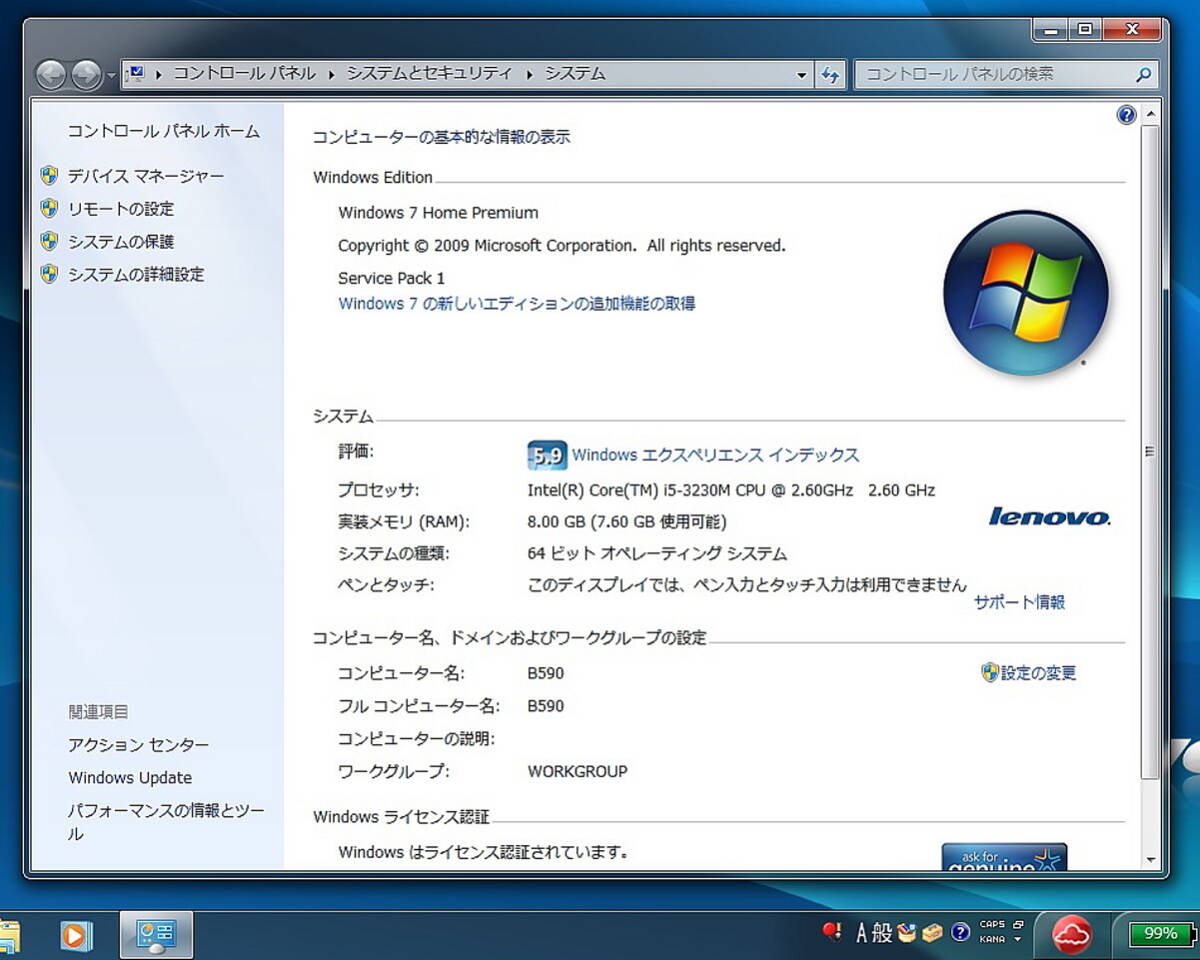Open the blue help question mark icon
Screen dimensions: 1200x960
[x=1126, y=115]
